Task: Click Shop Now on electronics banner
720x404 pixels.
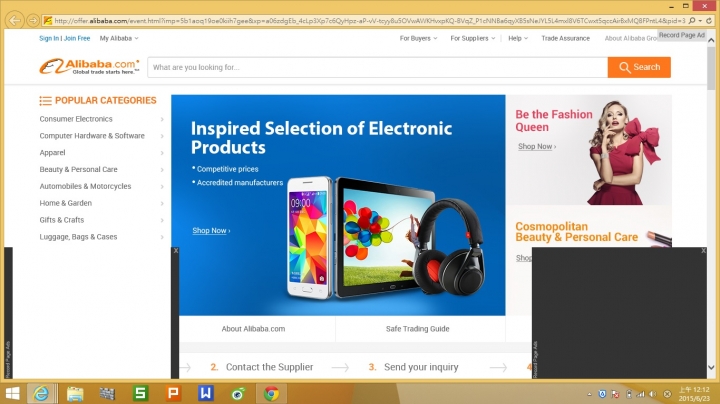Action: pyautogui.click(x=211, y=230)
